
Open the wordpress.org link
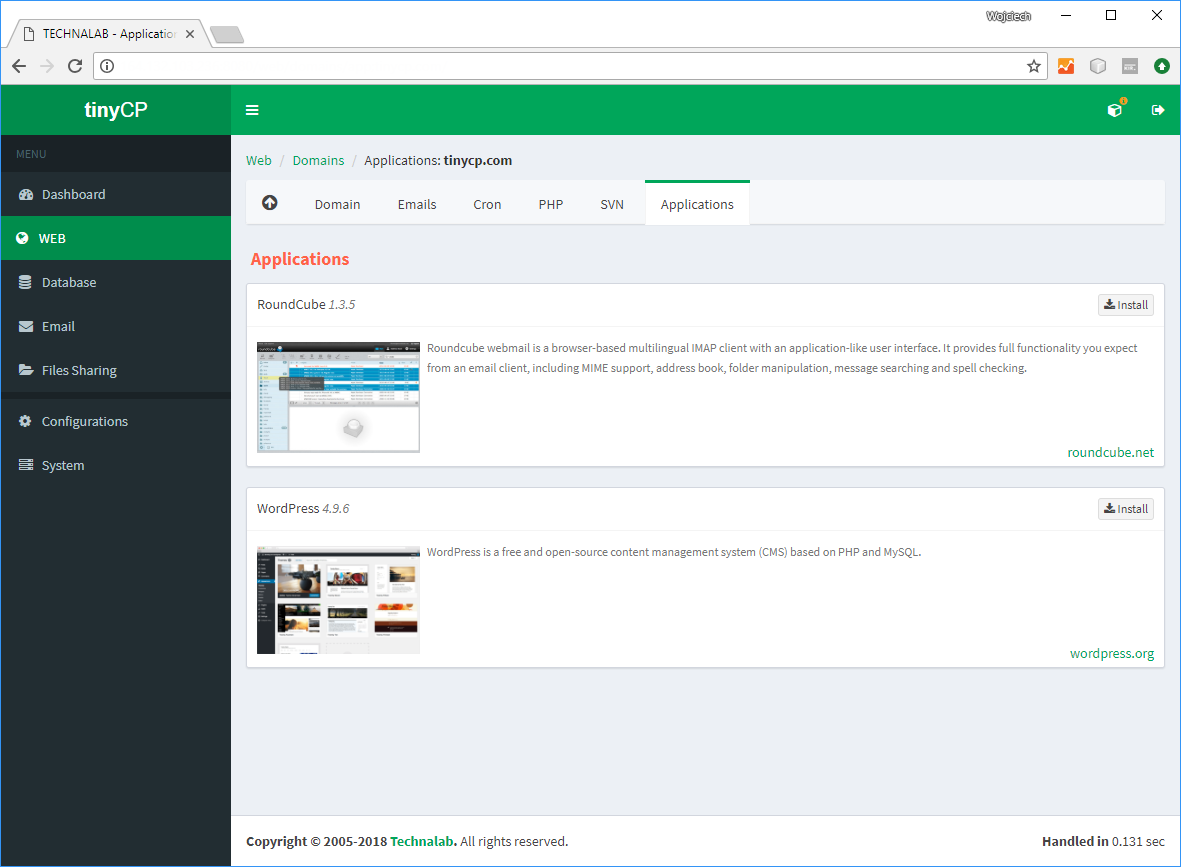click(1112, 653)
